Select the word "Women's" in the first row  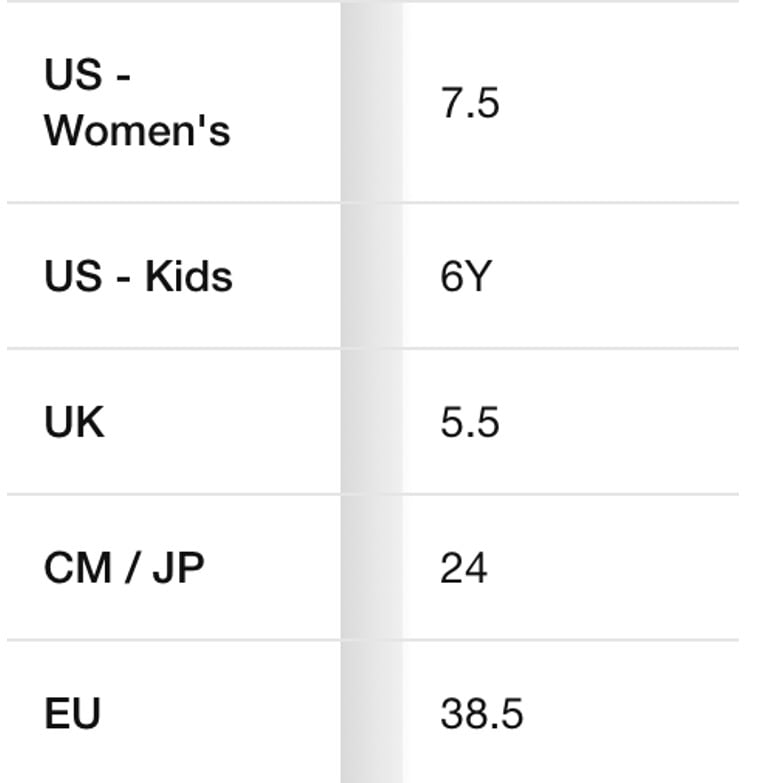[x=137, y=131]
